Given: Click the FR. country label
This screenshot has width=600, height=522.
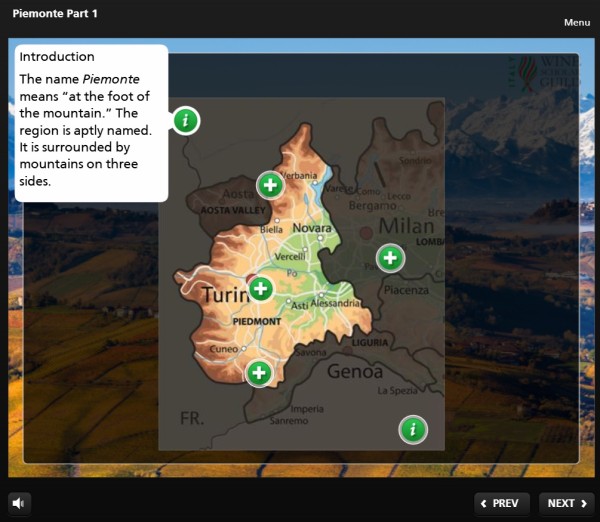Looking at the screenshot, I should (192, 418).
